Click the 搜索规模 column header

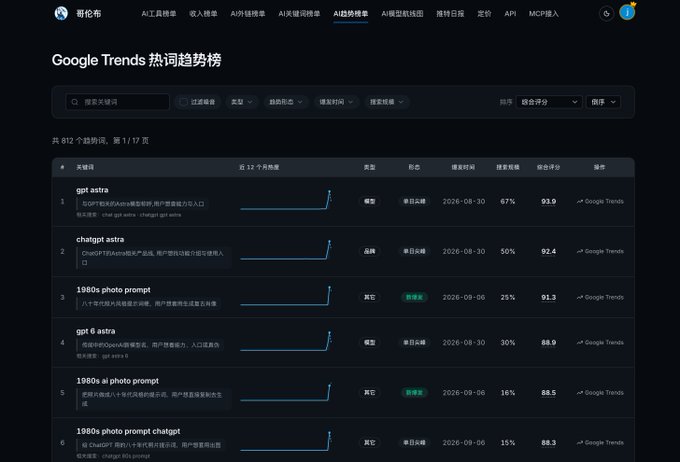point(508,167)
